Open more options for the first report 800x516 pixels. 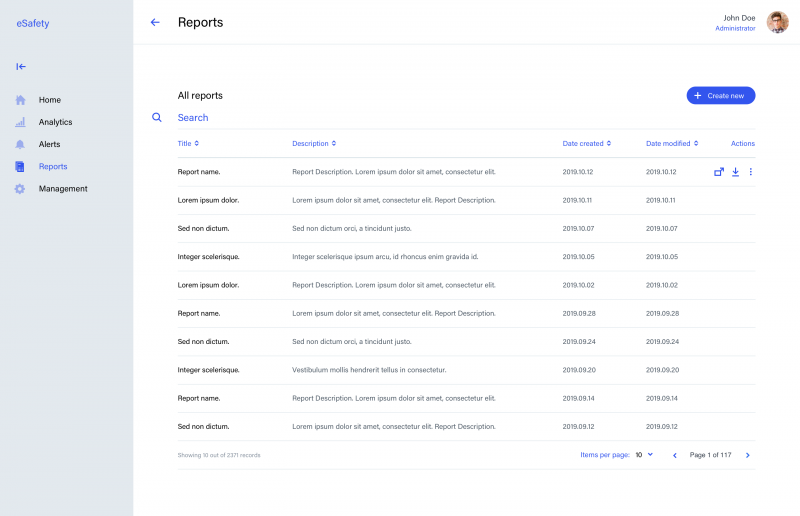coord(751,172)
